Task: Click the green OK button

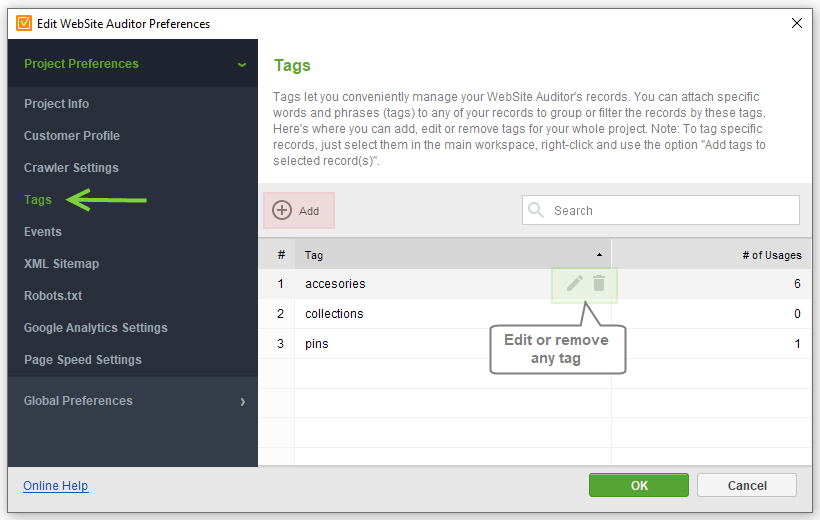Action: (639, 485)
